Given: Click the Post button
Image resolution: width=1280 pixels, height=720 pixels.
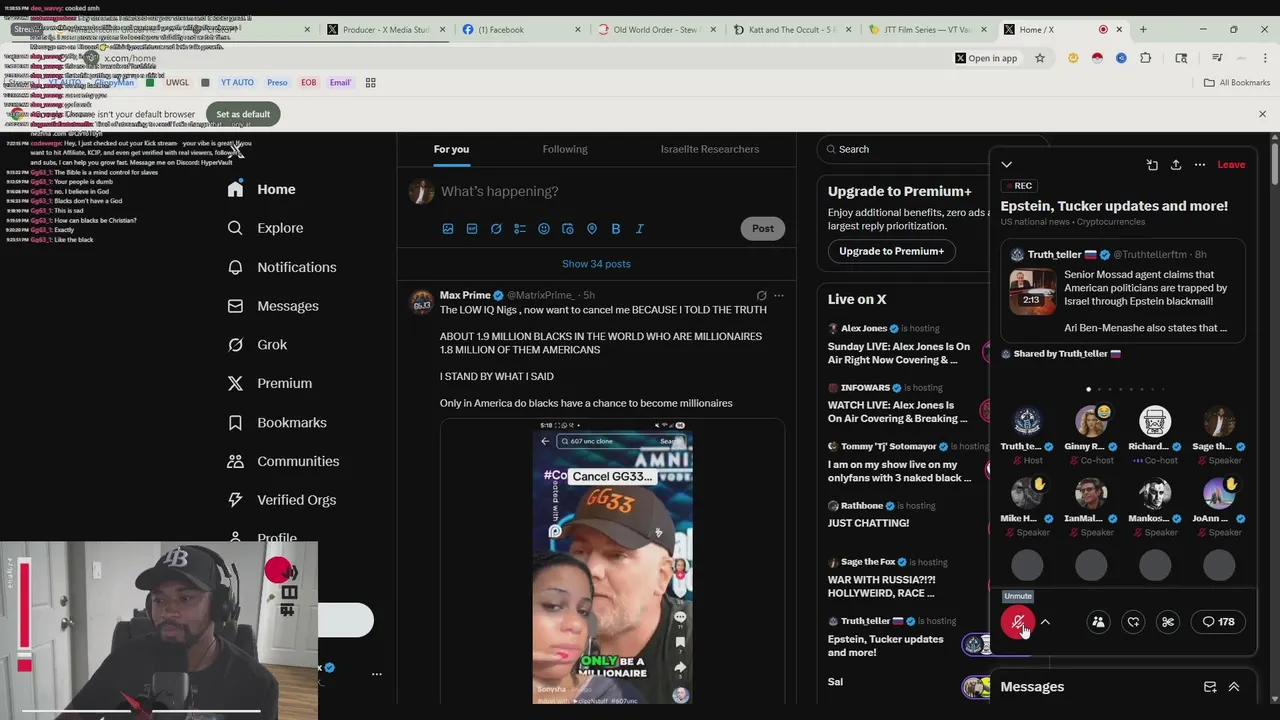Looking at the screenshot, I should pos(763,228).
